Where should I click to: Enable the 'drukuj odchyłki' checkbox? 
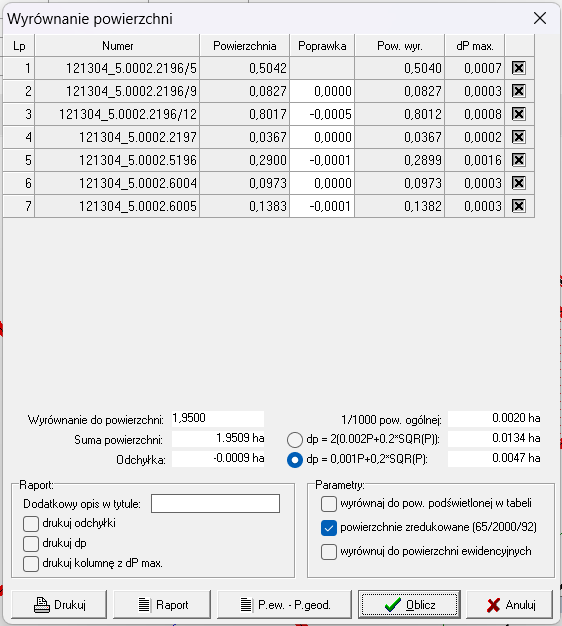click(31, 523)
